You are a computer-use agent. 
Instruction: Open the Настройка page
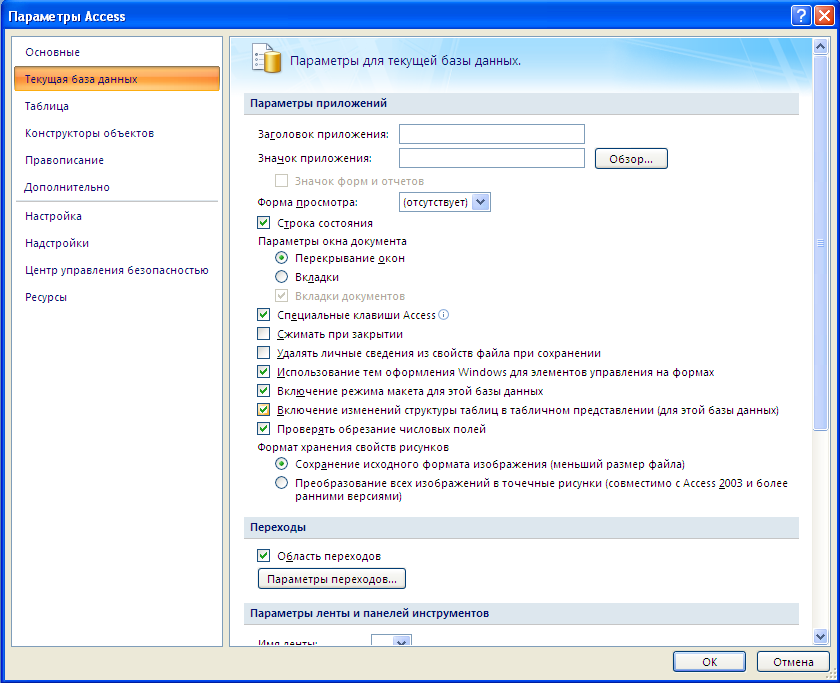54,216
